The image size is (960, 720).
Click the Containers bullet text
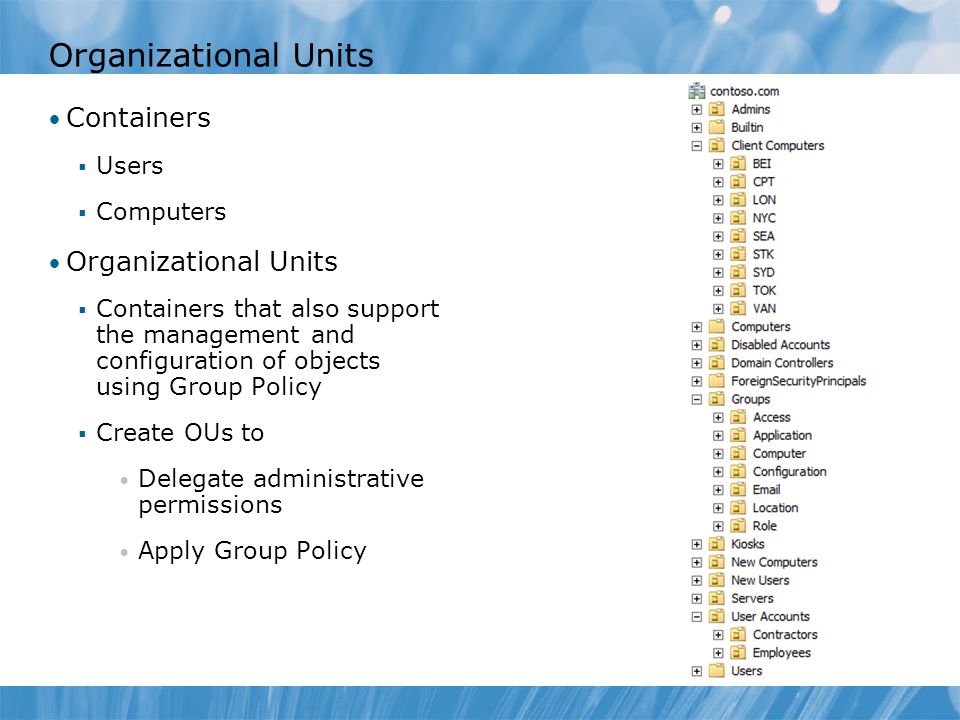(x=138, y=118)
